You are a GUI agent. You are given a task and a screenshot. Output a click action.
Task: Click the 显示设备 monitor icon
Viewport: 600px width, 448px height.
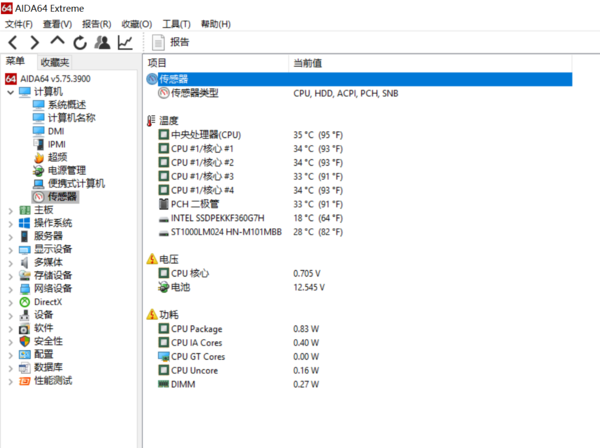pyautogui.click(x=24, y=250)
